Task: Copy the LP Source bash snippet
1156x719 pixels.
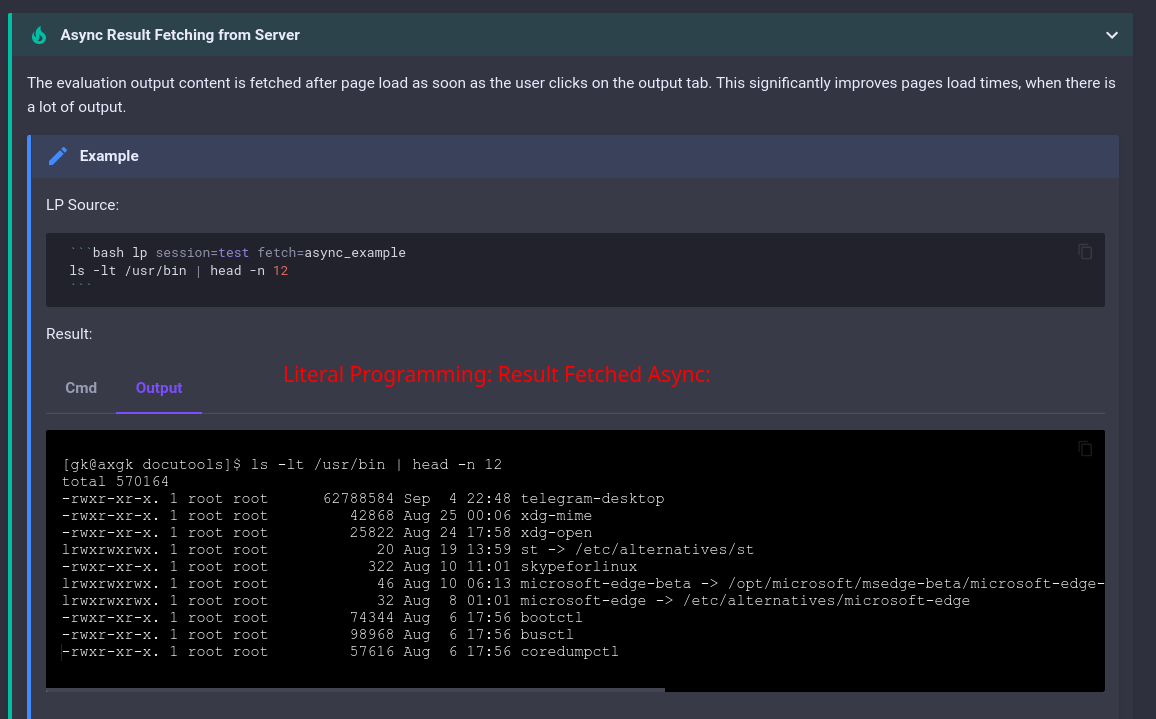Action: coord(1085,252)
